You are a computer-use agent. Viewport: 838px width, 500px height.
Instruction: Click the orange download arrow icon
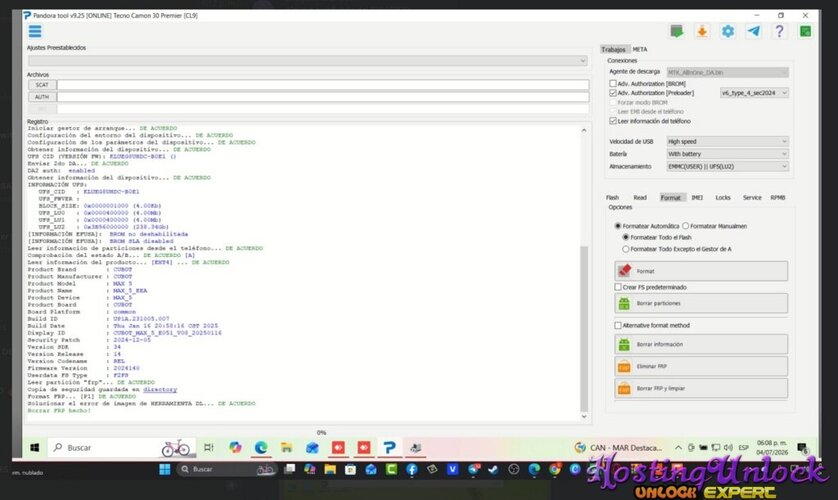click(x=702, y=31)
